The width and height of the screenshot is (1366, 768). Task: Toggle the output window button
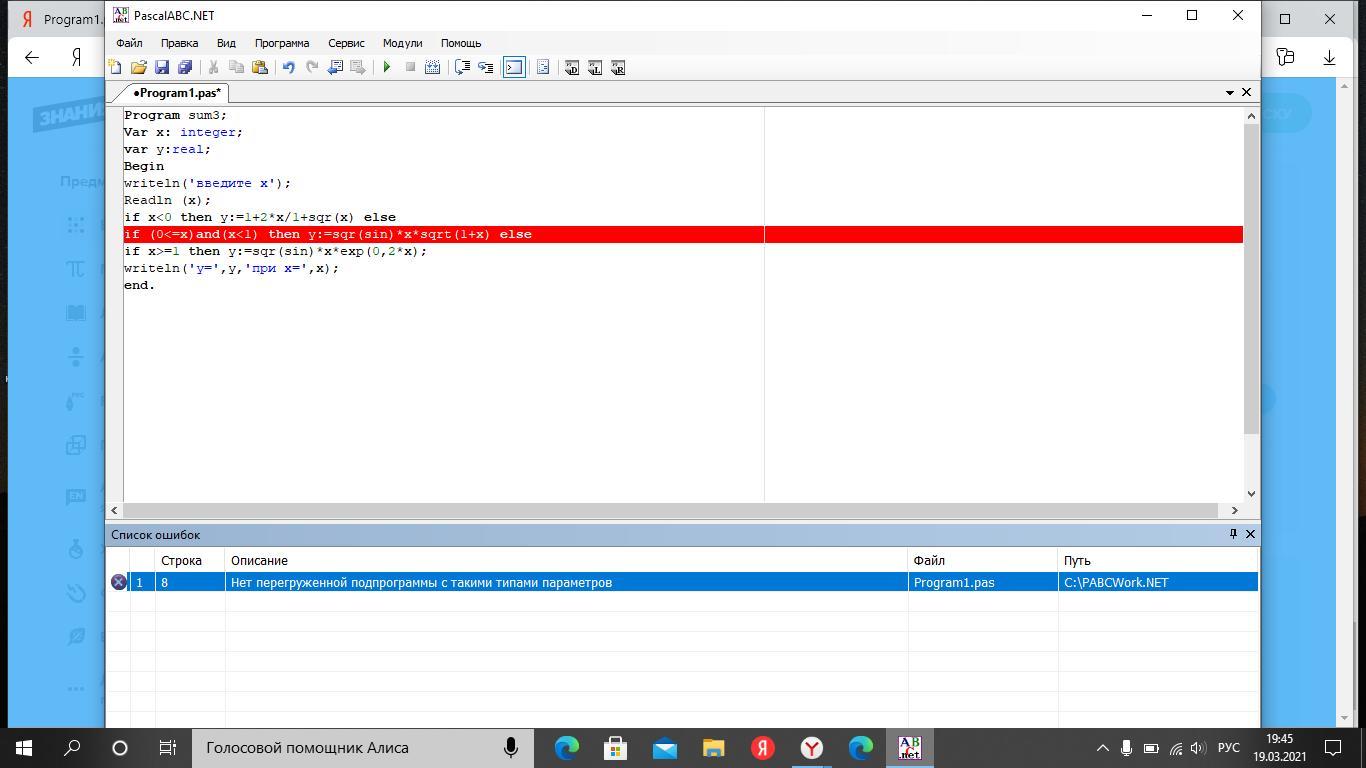[x=513, y=67]
